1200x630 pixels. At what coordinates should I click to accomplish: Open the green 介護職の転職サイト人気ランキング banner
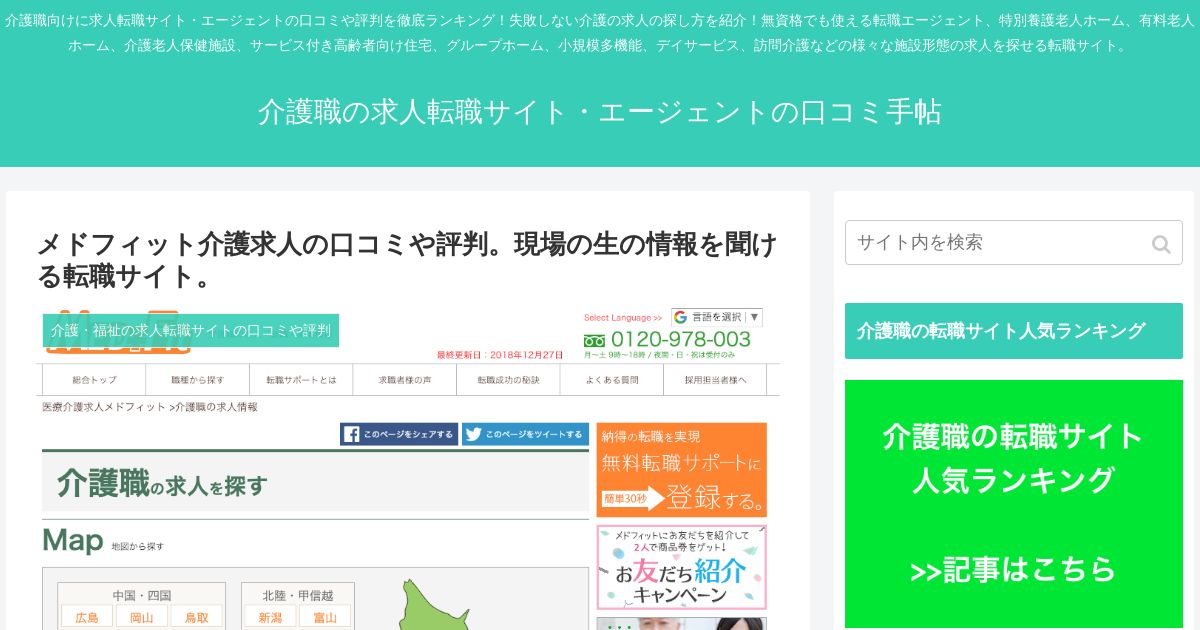pyautogui.click(x=1013, y=504)
